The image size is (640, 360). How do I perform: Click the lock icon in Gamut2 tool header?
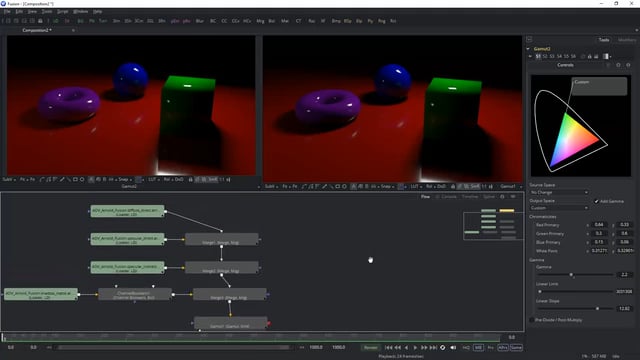click(x=589, y=56)
